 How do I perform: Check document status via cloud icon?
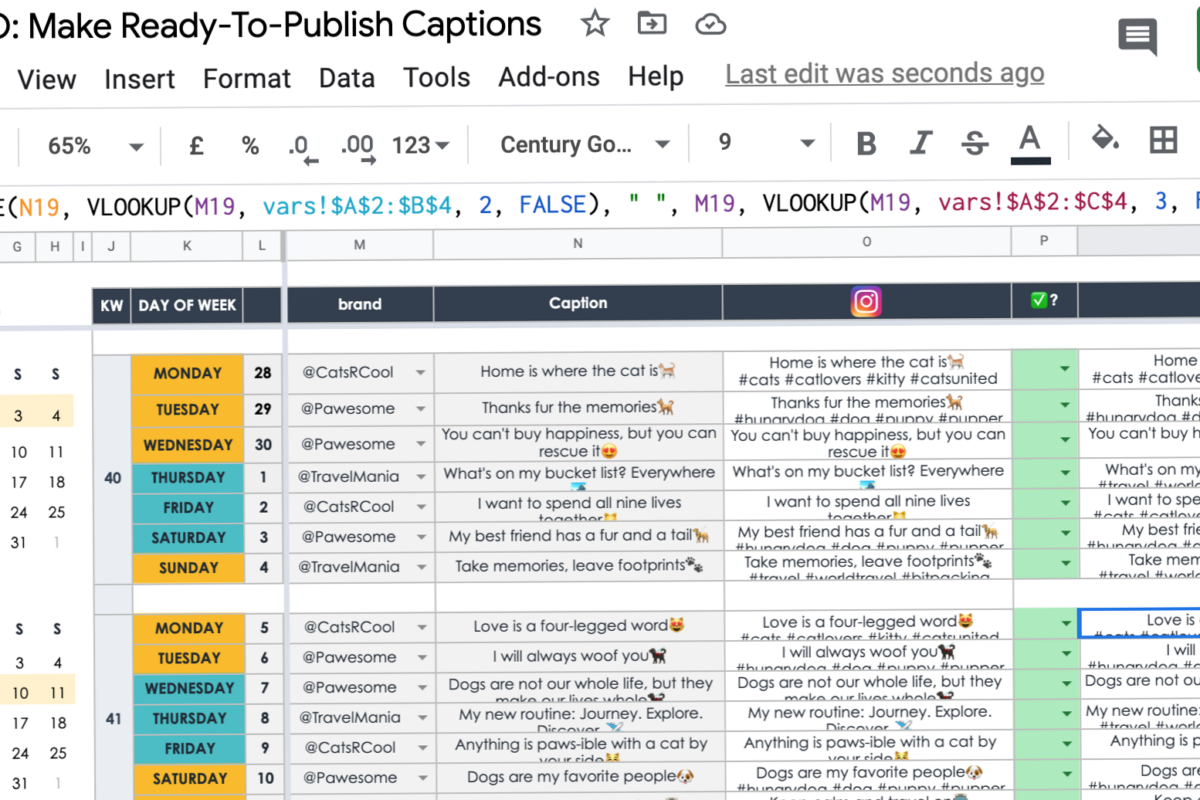[710, 25]
